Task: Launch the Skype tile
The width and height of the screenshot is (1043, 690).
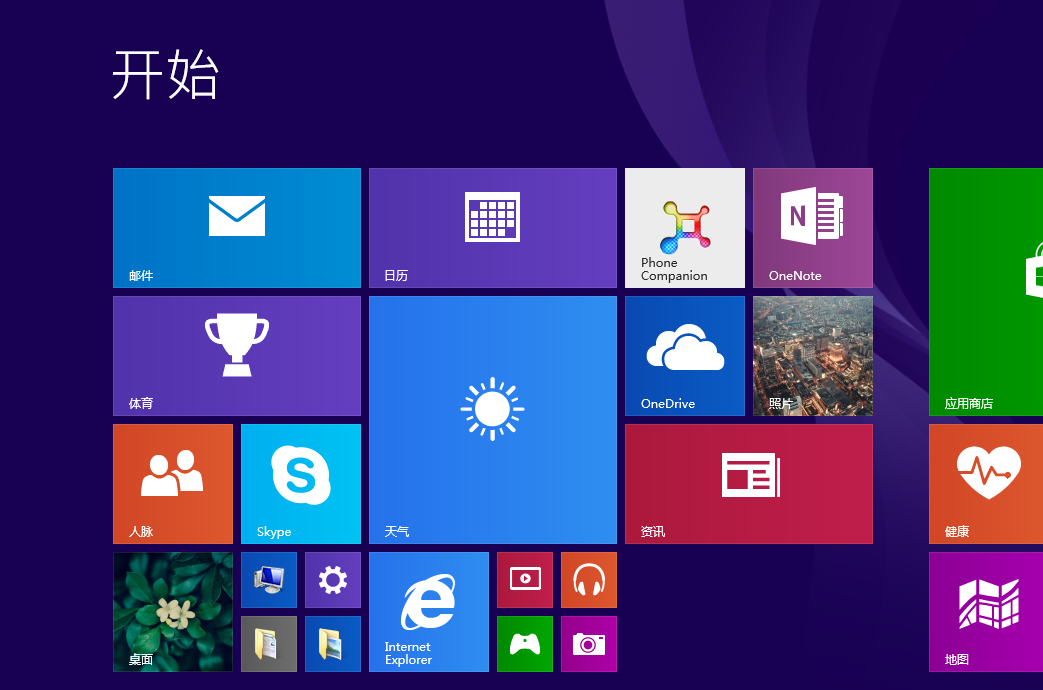Action: pos(301,484)
